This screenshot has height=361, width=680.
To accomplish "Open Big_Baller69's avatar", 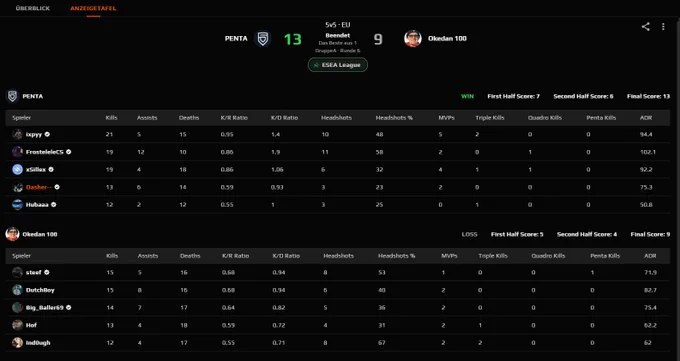I will 17,308.
